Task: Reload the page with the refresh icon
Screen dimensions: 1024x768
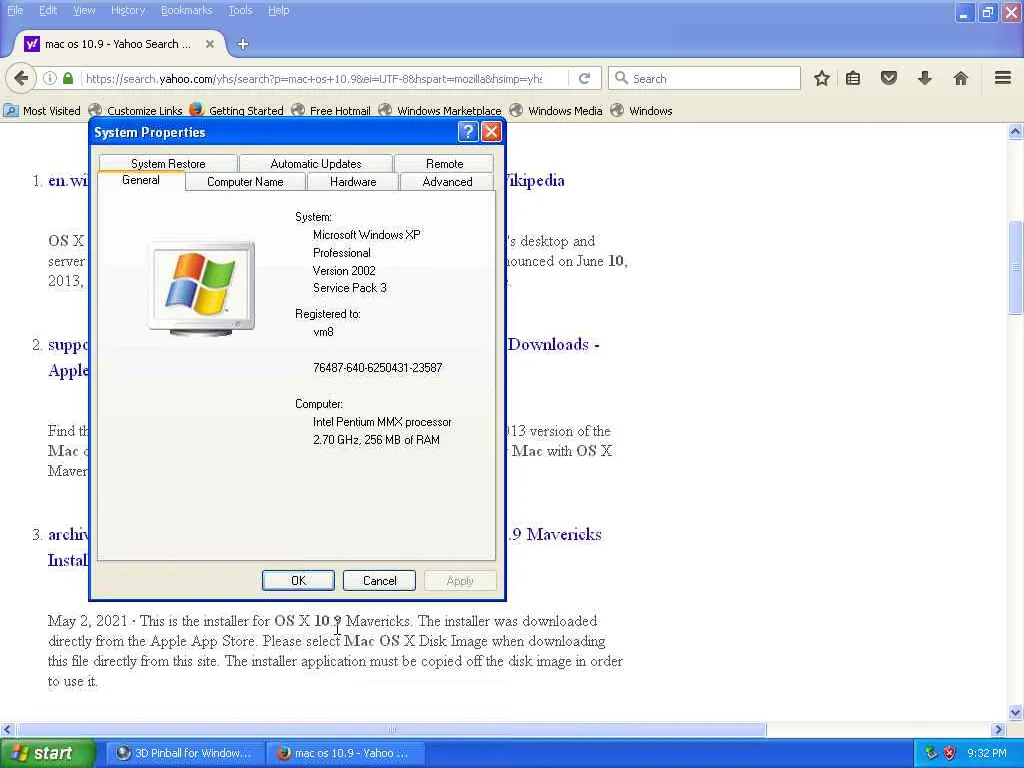Action: (x=584, y=78)
